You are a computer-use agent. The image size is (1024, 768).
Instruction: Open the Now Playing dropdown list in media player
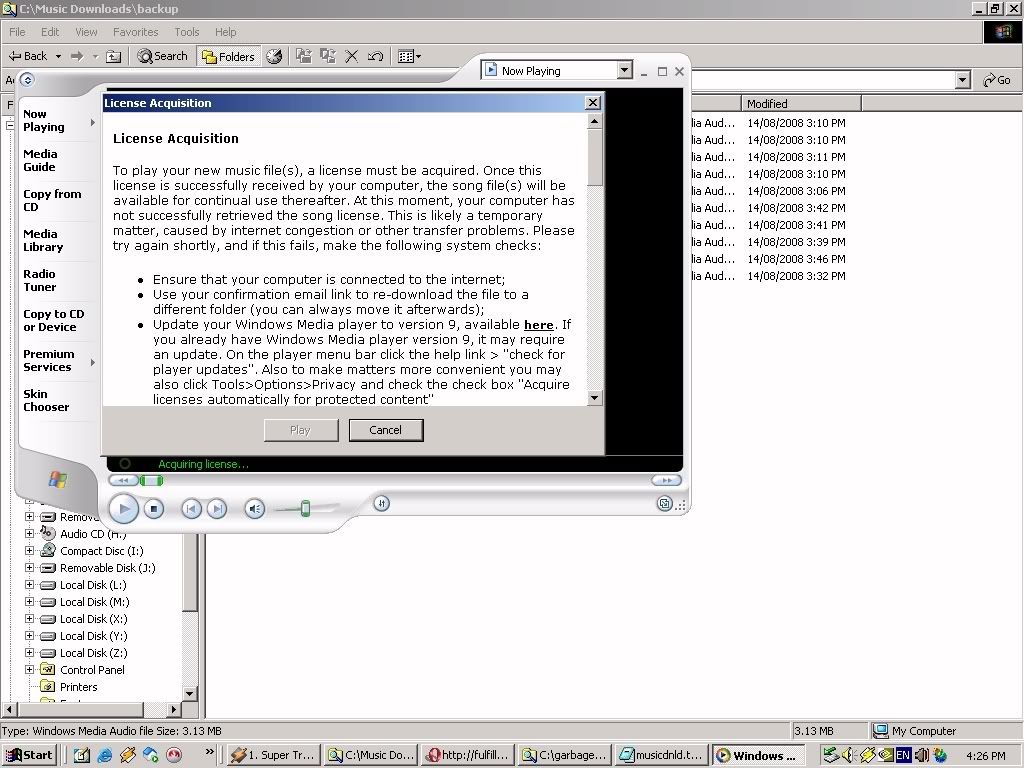click(x=624, y=70)
